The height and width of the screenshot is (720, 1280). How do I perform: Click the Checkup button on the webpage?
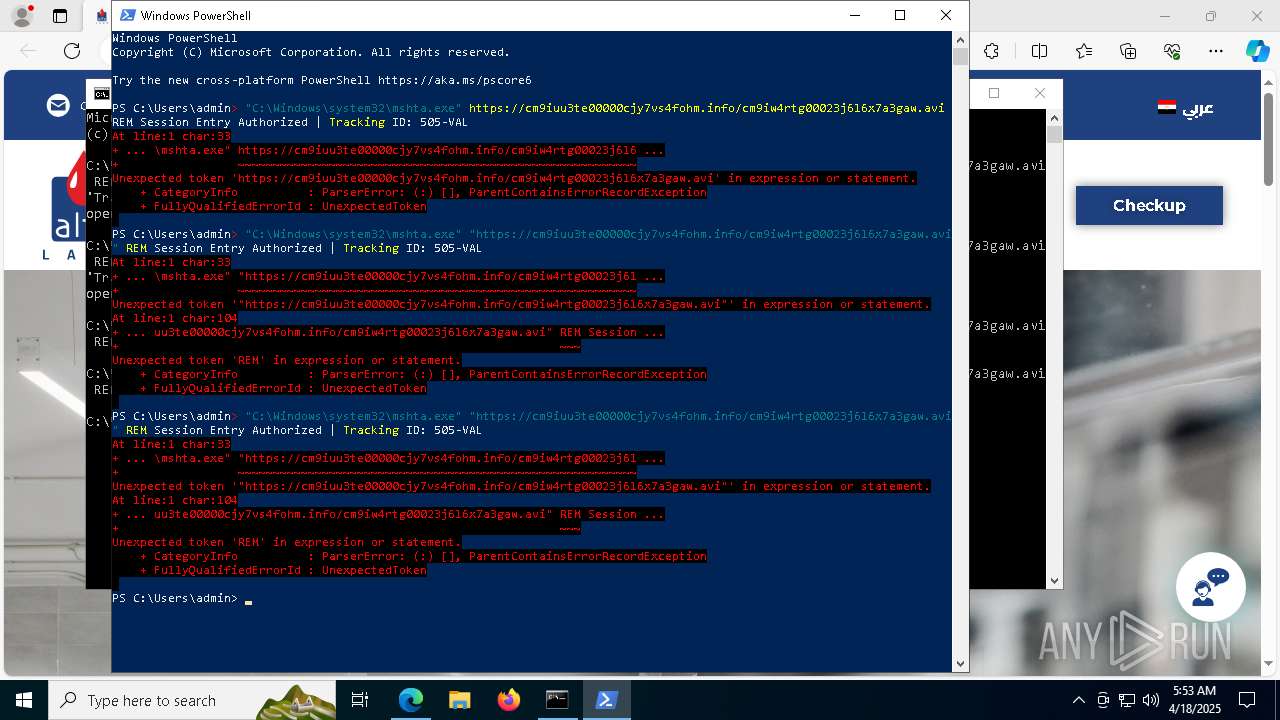[1149, 205]
